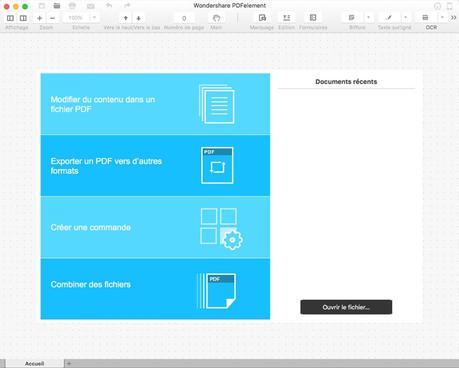Image resolution: width=459 pixels, height=368 pixels.
Task: Choose Combiner des fichiers tile
Action: point(155,289)
